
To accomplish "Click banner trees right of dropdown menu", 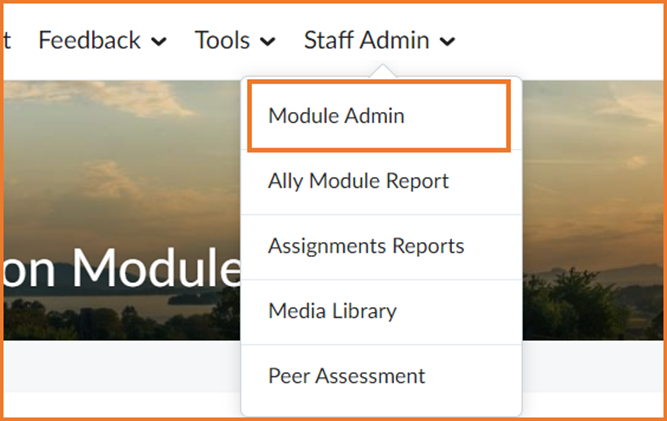I will tap(593, 306).
